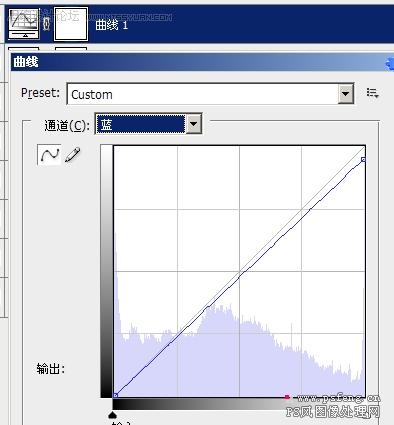Click the horizontal input gradient bar

point(239,404)
